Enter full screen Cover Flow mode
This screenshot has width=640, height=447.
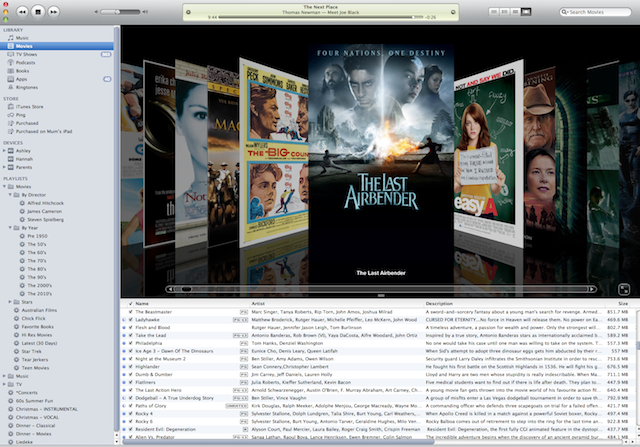click(624, 289)
